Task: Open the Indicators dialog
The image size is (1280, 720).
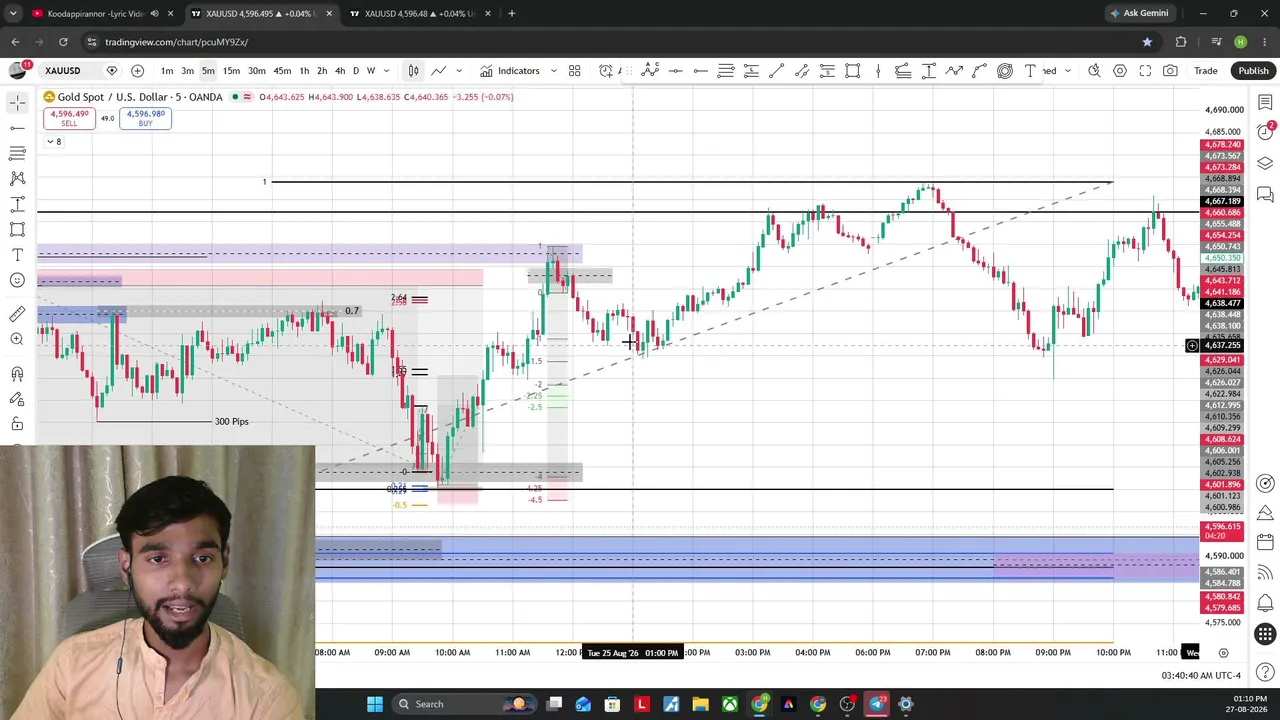Action: 510,71
